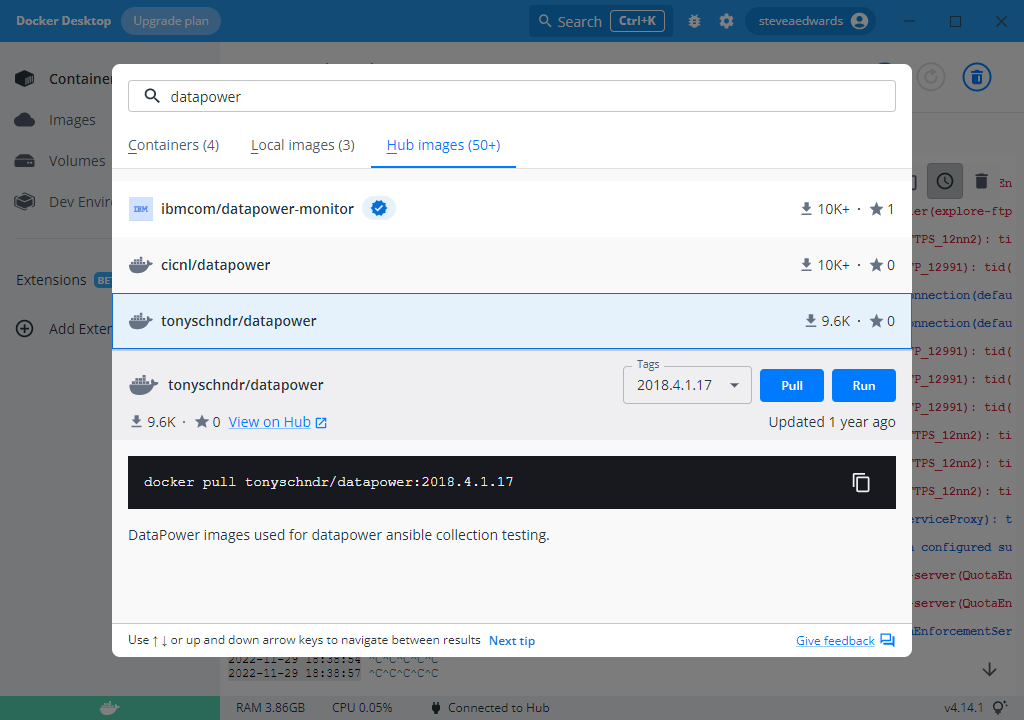Open the steveaedwards account menu
Image resolution: width=1024 pixels, height=720 pixels.
[x=810, y=20]
